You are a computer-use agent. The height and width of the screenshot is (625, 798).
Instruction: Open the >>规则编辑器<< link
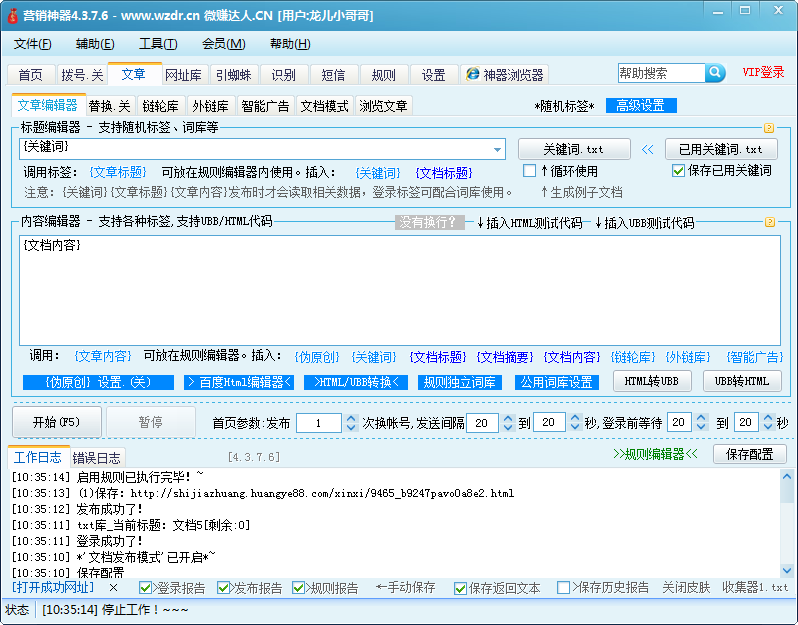tap(656, 454)
